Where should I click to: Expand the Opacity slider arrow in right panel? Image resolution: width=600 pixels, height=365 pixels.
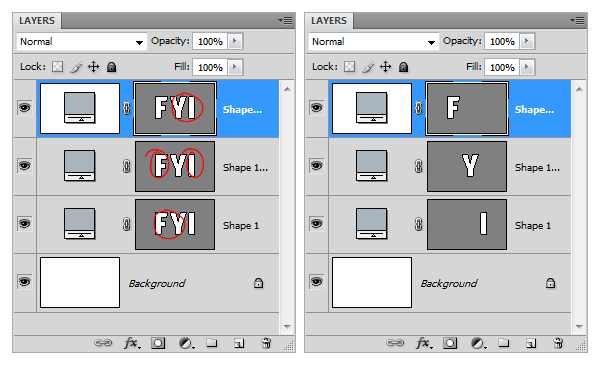click(x=527, y=41)
